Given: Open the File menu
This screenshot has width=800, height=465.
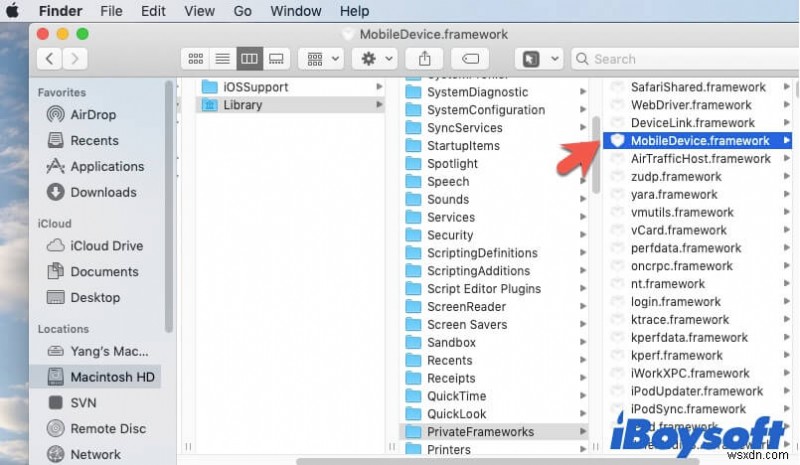Looking at the screenshot, I should pyautogui.click(x=111, y=11).
